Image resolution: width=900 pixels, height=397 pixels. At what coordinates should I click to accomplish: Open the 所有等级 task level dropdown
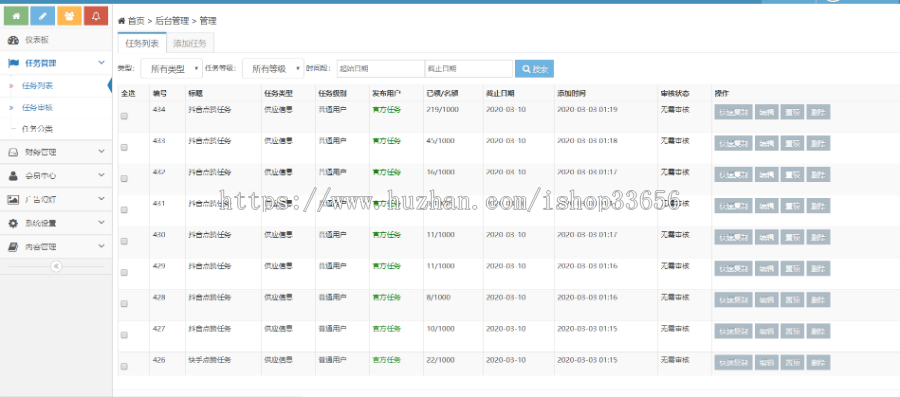pyautogui.click(x=273, y=69)
